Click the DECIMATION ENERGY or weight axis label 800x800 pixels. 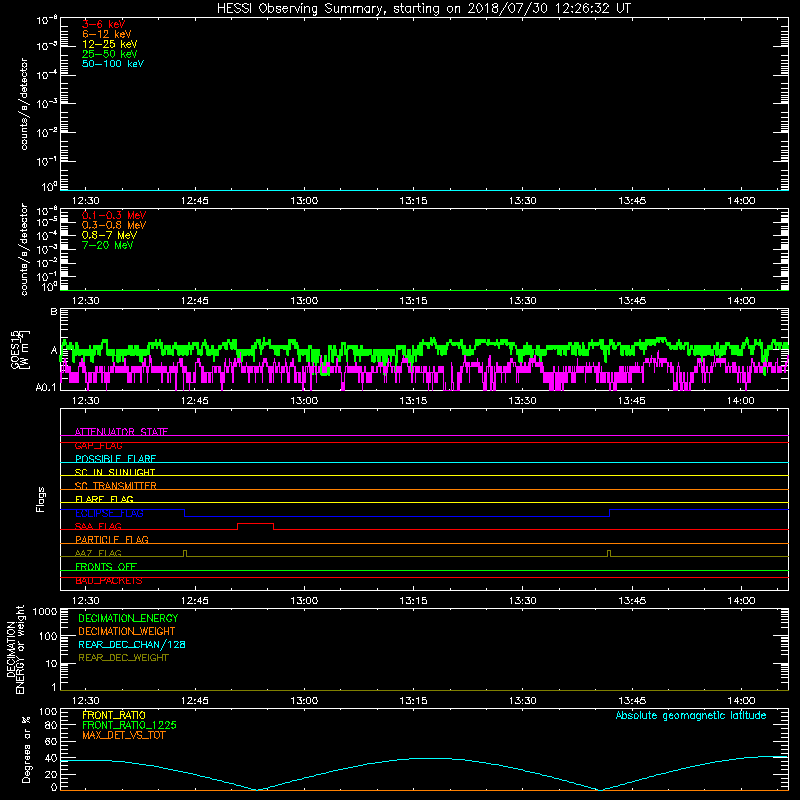(x=15, y=649)
